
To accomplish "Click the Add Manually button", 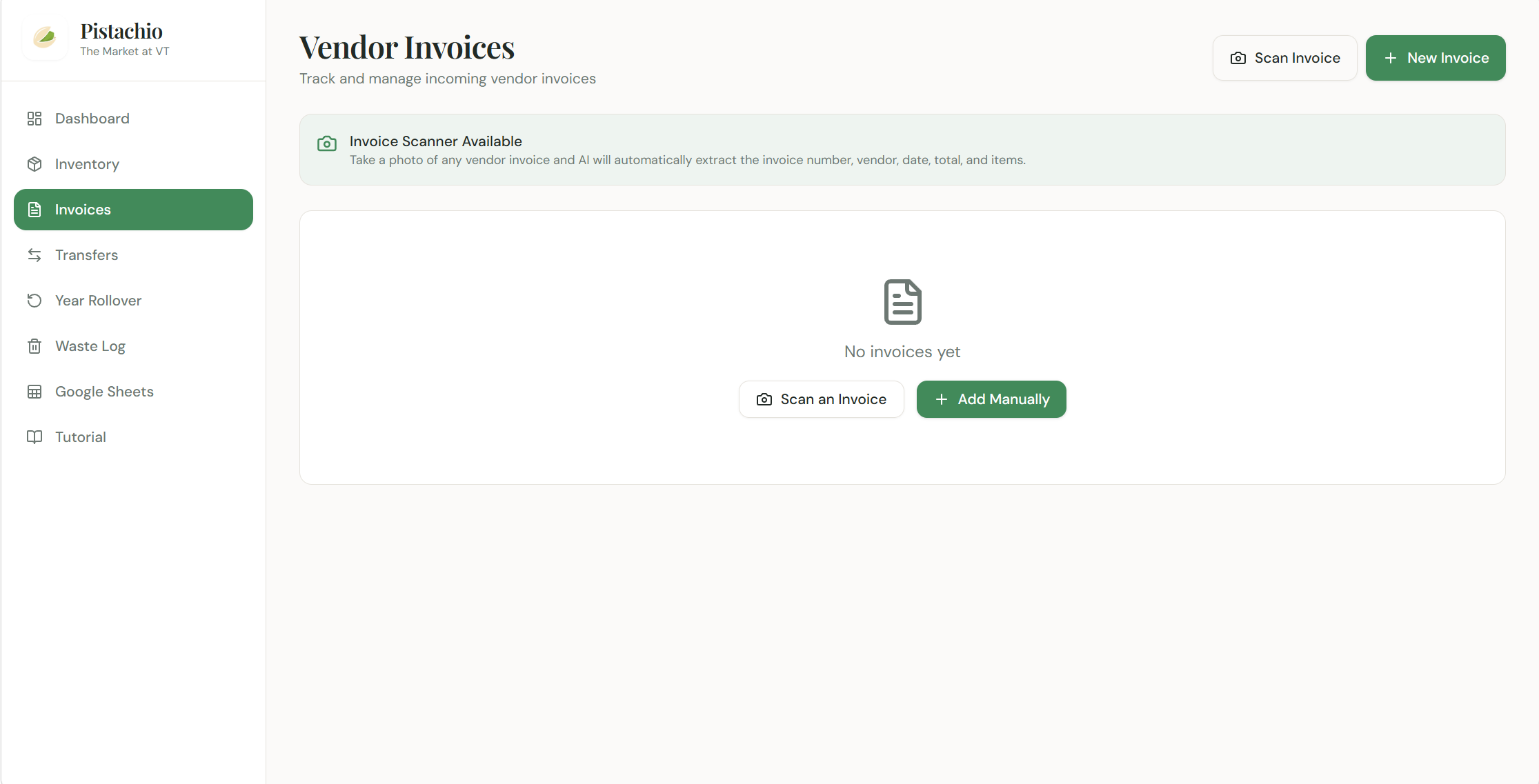I will (991, 399).
